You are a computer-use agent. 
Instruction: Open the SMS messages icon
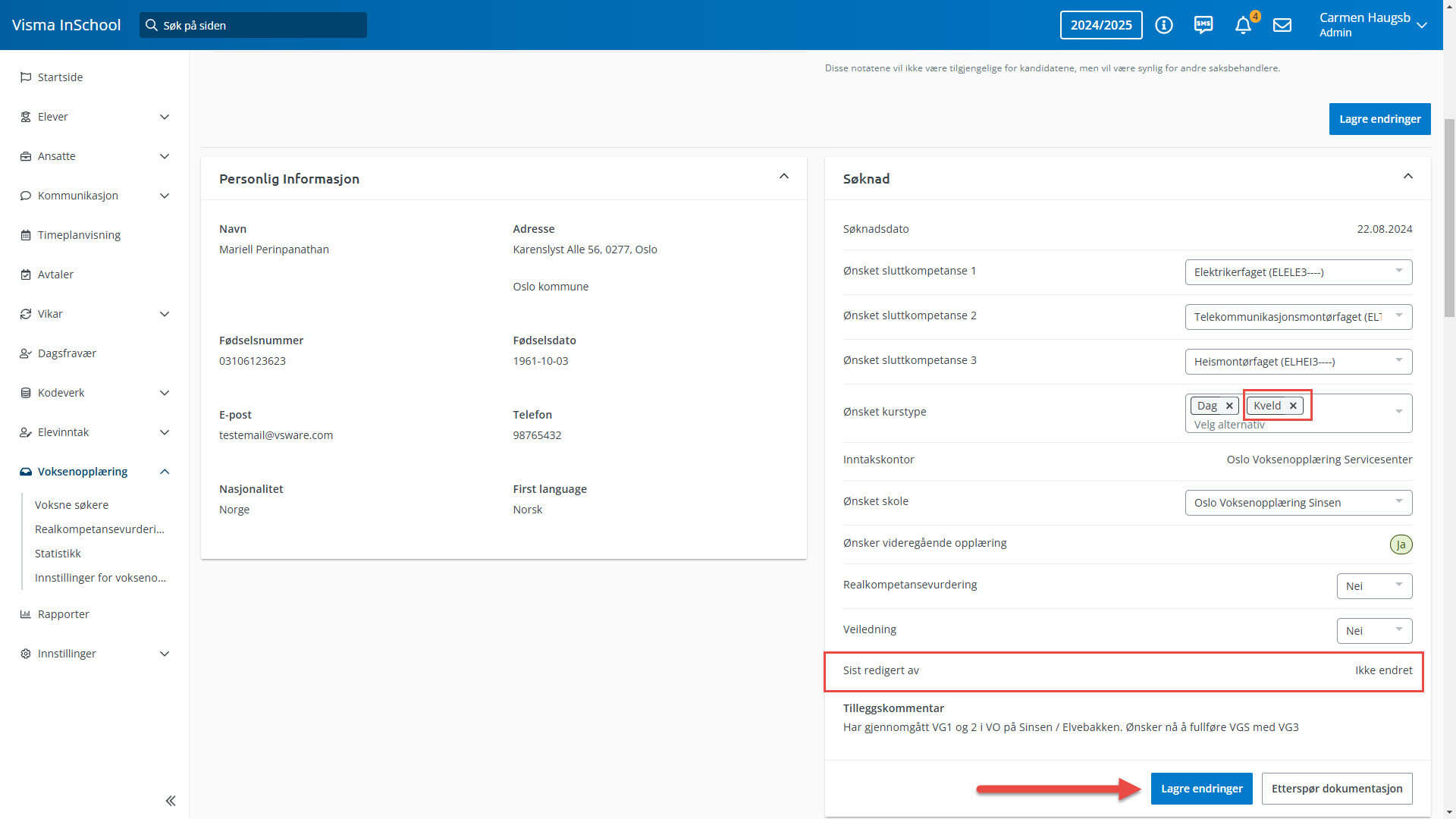(x=1203, y=25)
